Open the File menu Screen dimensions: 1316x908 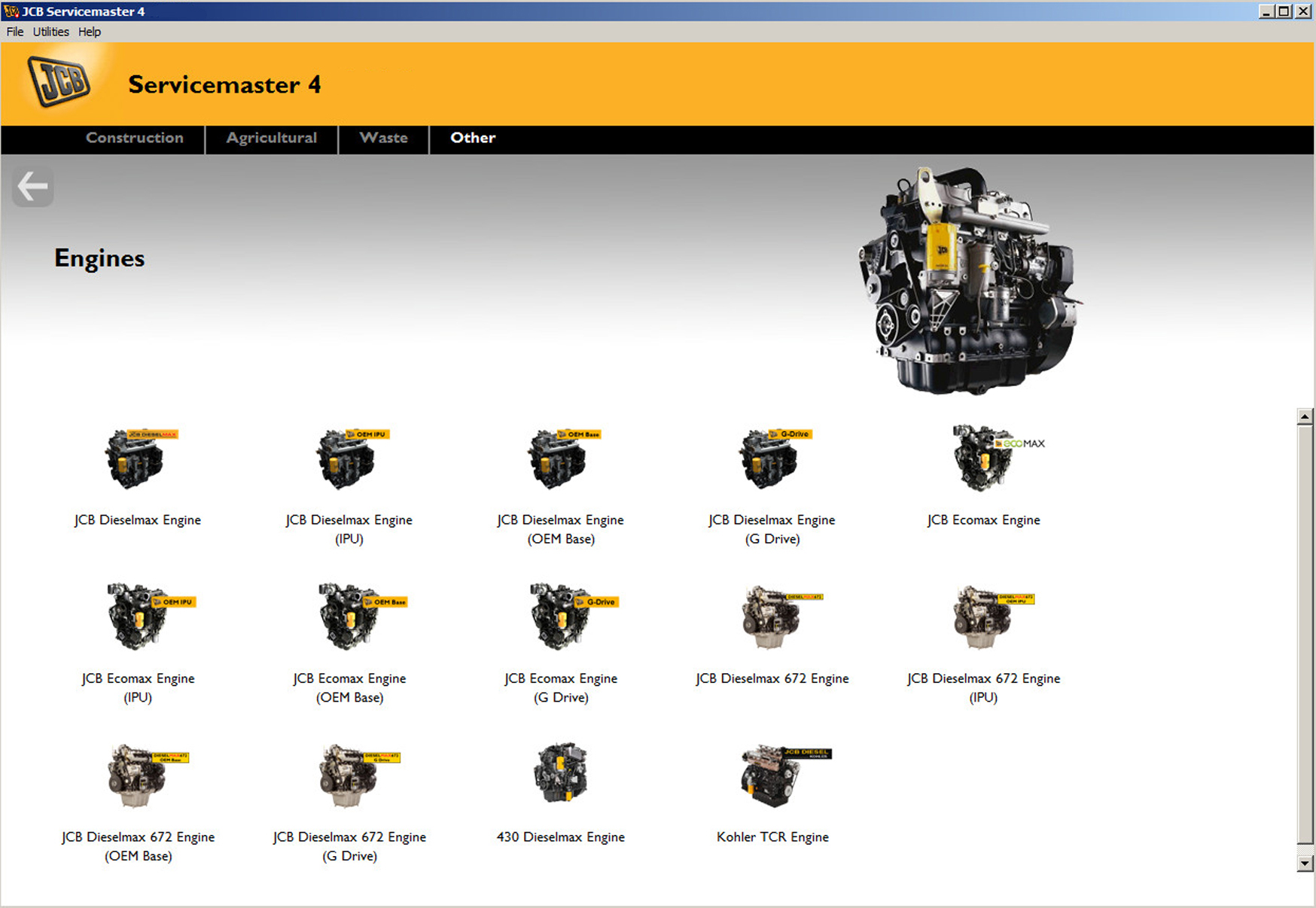(15, 32)
